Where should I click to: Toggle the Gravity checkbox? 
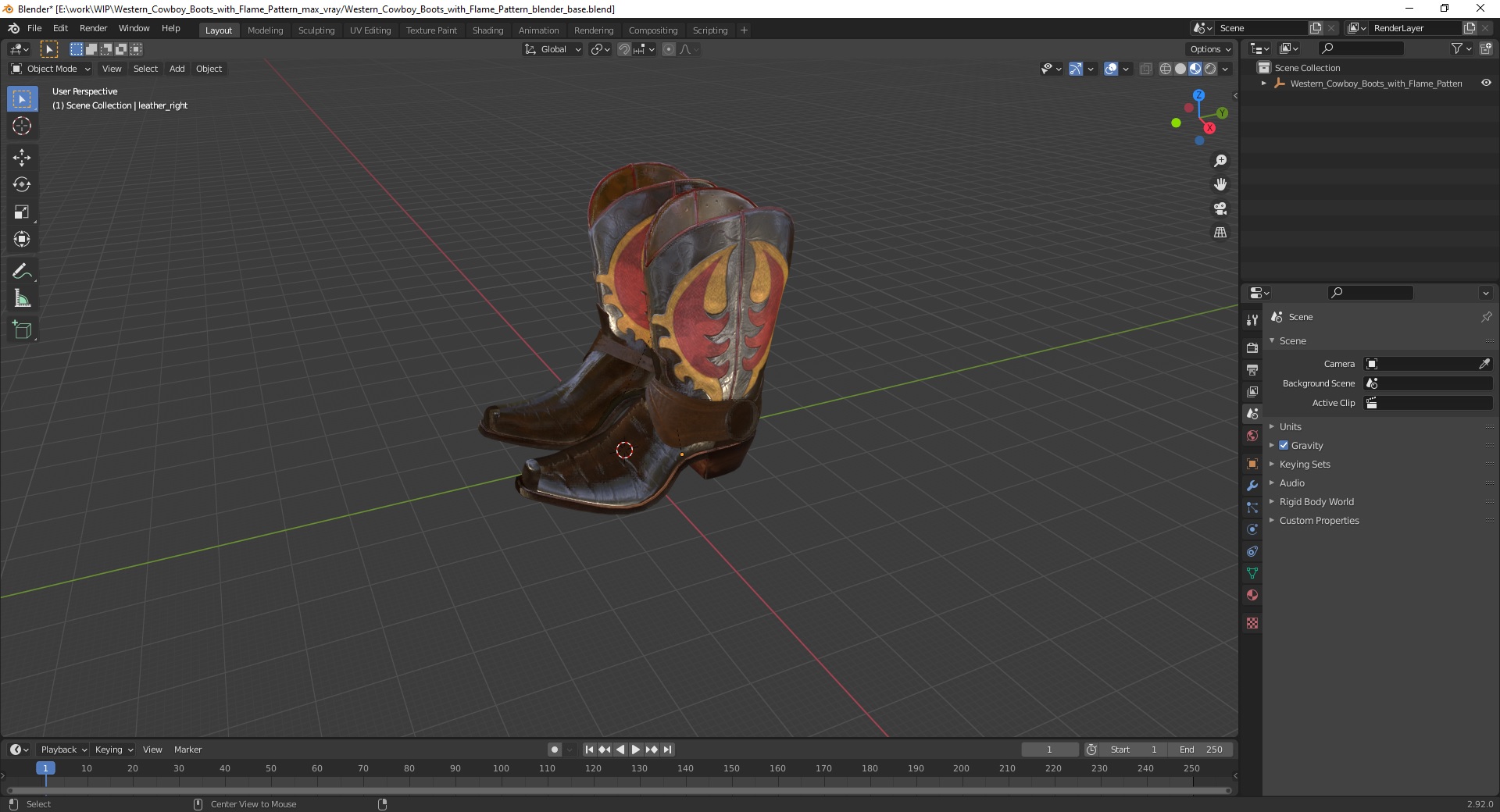(x=1284, y=445)
